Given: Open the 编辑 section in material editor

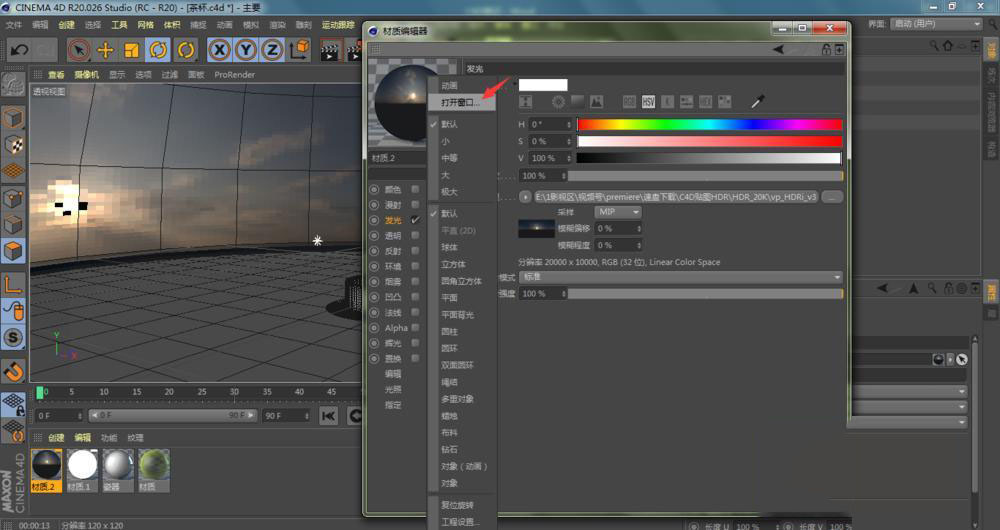Looking at the screenshot, I should tap(393, 374).
